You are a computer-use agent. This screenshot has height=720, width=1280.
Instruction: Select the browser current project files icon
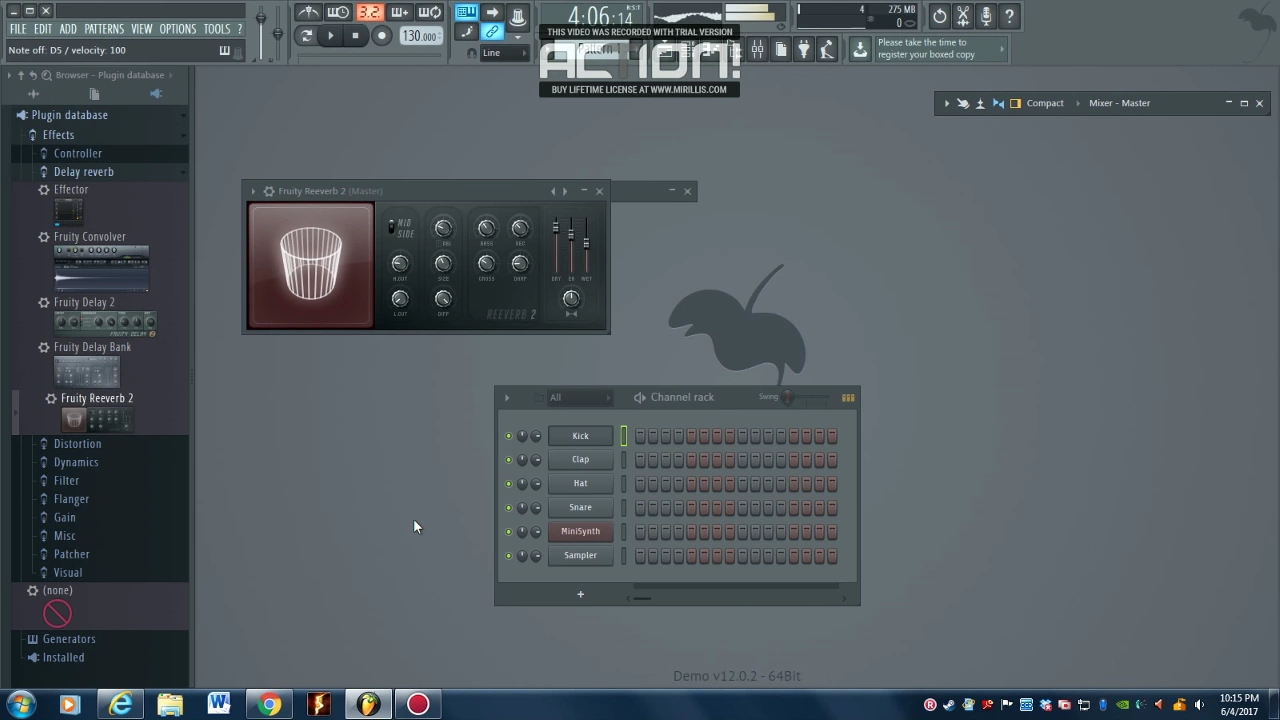coord(94,94)
